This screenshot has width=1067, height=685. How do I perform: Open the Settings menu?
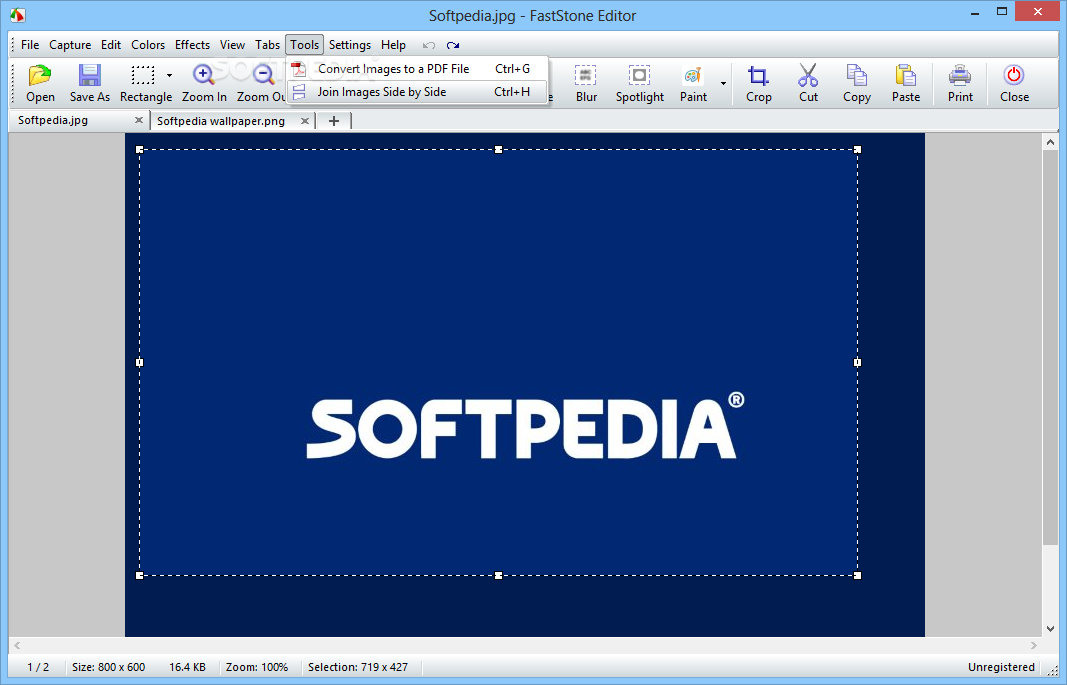pyautogui.click(x=350, y=45)
